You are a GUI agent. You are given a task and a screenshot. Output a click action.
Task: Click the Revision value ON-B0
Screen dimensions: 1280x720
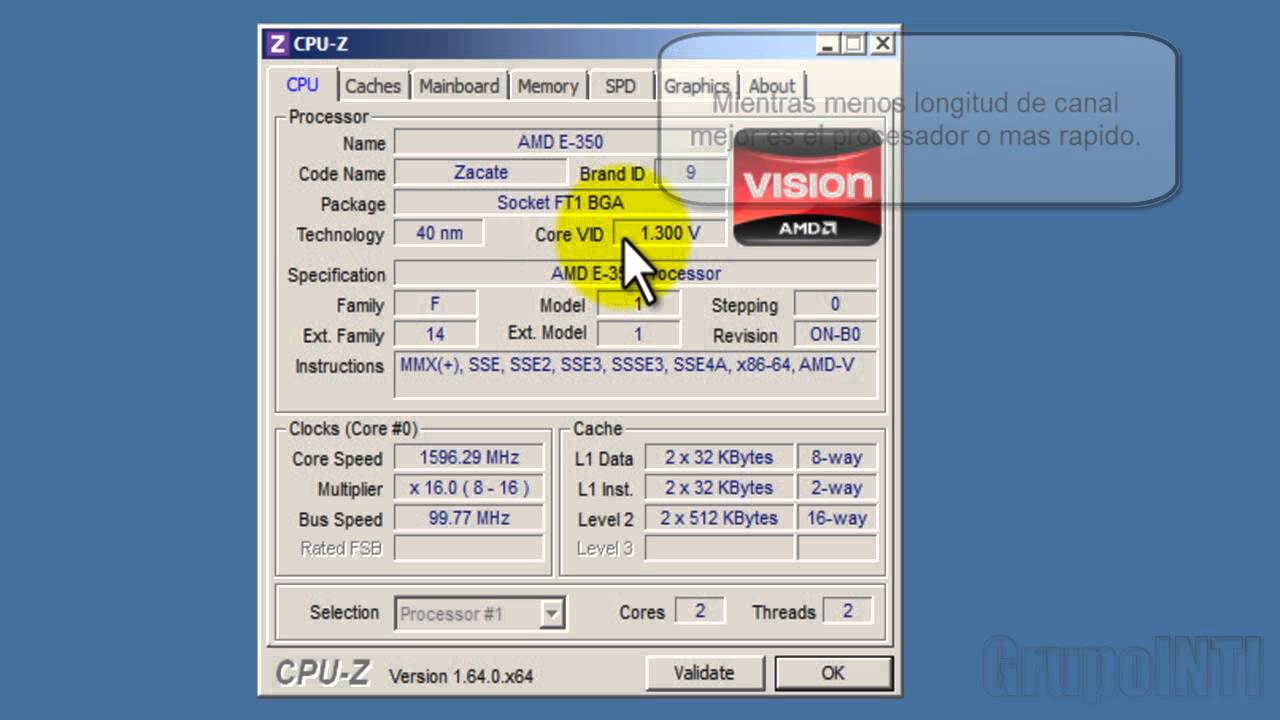click(835, 334)
